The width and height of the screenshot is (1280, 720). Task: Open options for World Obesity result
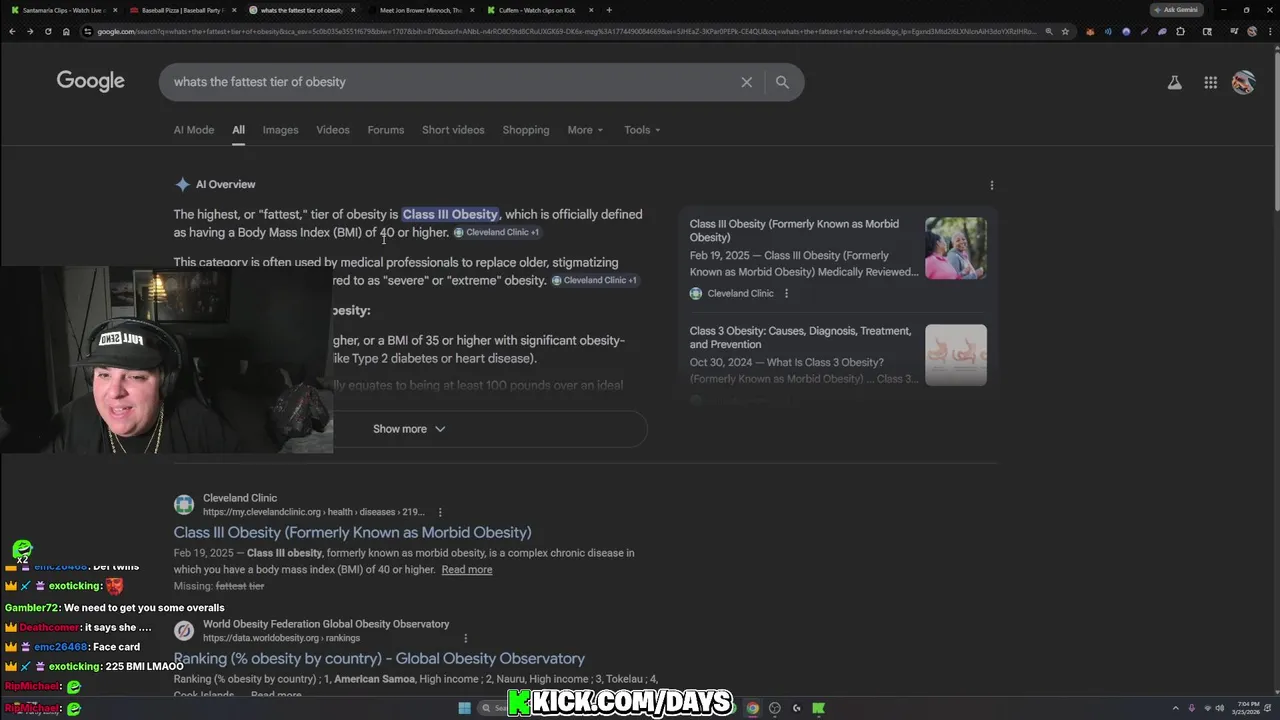click(x=465, y=638)
